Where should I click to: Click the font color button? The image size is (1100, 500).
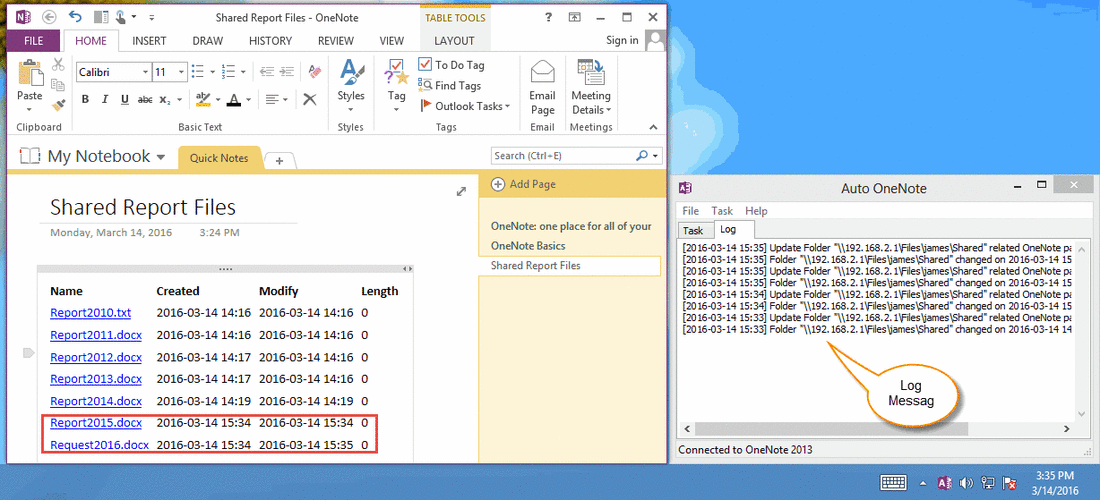click(234, 100)
